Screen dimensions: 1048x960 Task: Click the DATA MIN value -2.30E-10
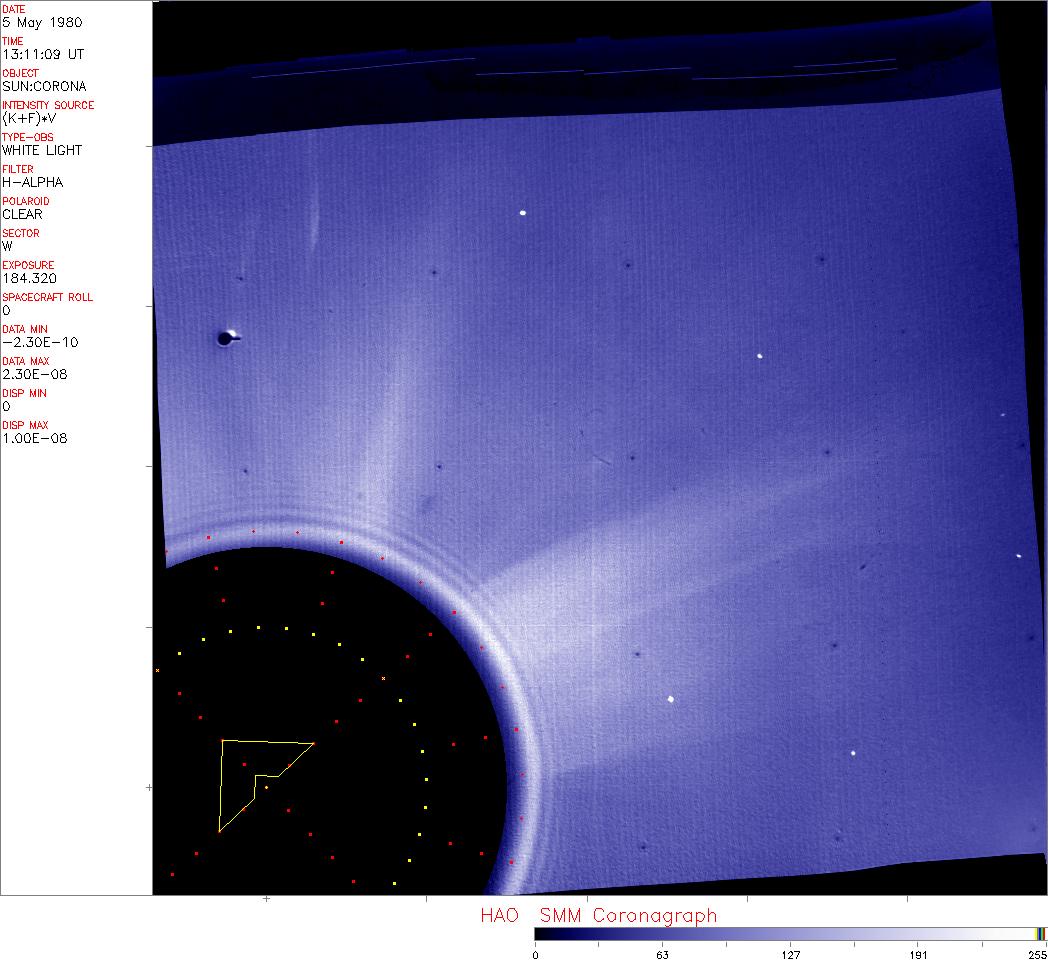tap(40, 342)
